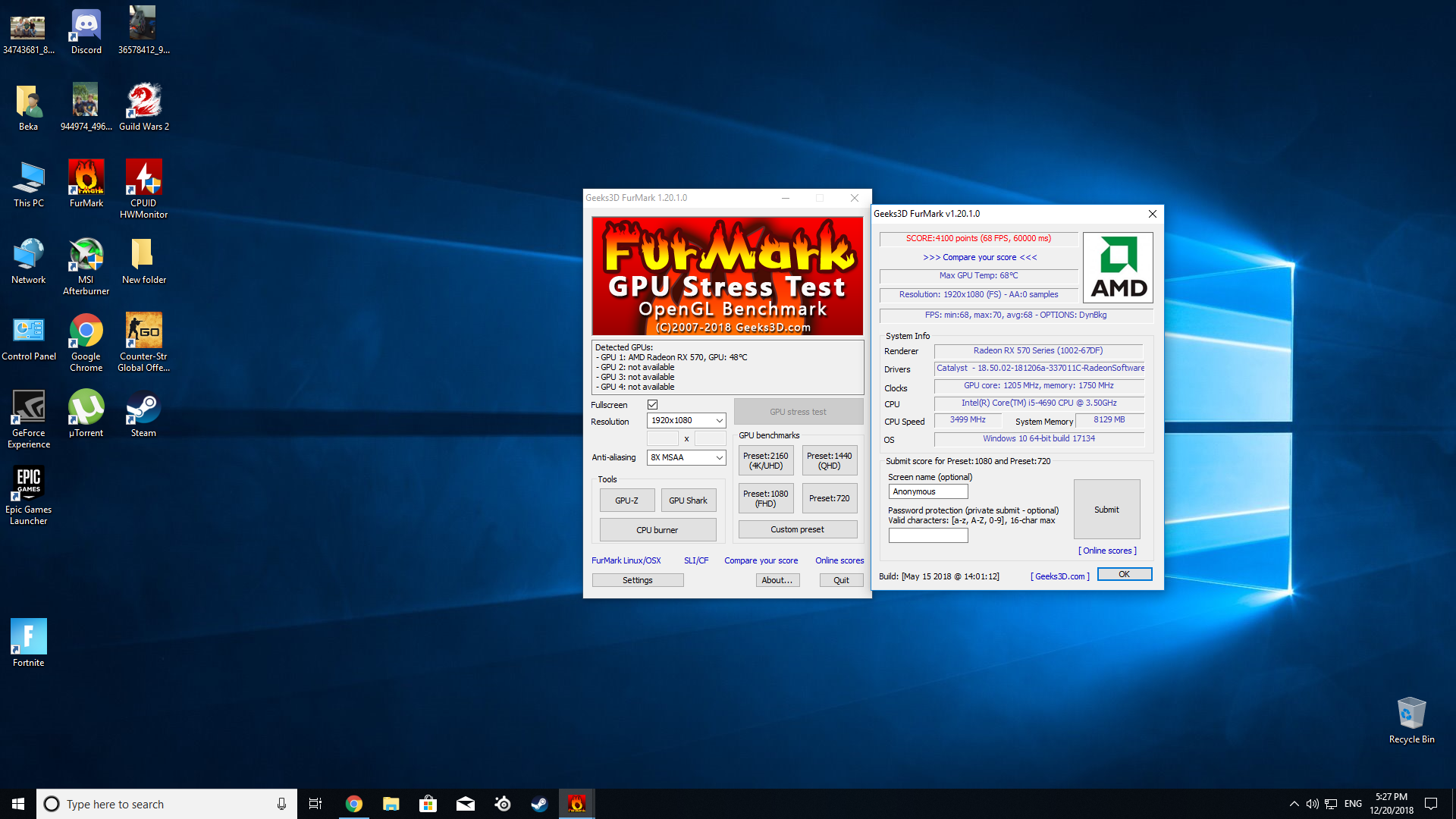Open File Explorer from taskbar
The height and width of the screenshot is (819, 1456).
click(x=391, y=804)
